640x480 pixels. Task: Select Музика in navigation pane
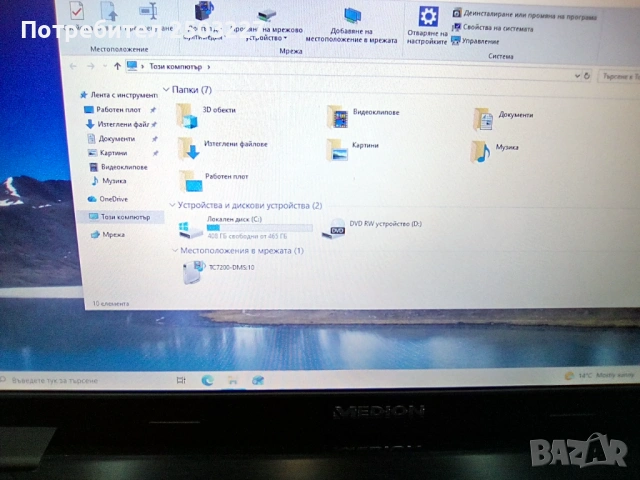tap(109, 181)
